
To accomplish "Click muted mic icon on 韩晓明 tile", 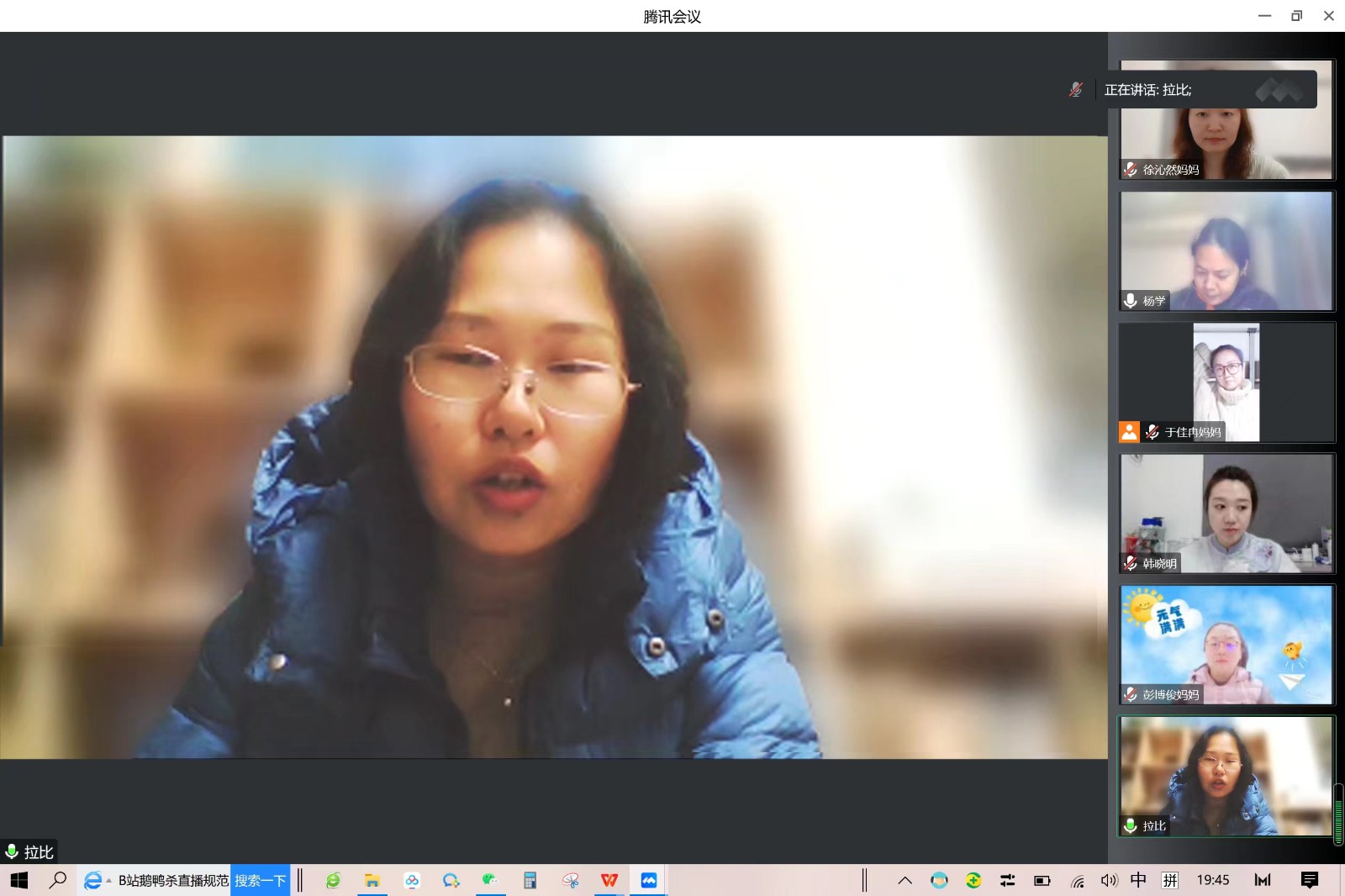I will tap(1131, 563).
